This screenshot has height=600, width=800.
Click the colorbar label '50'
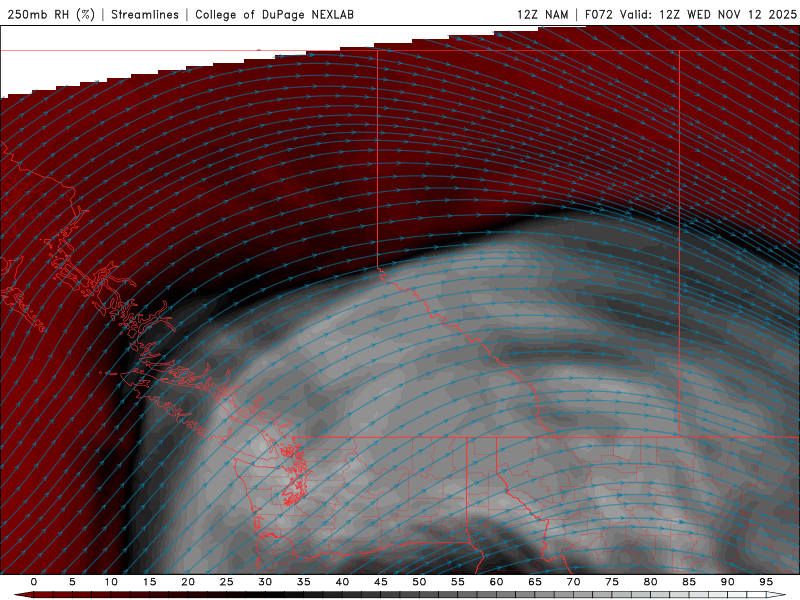point(419,582)
